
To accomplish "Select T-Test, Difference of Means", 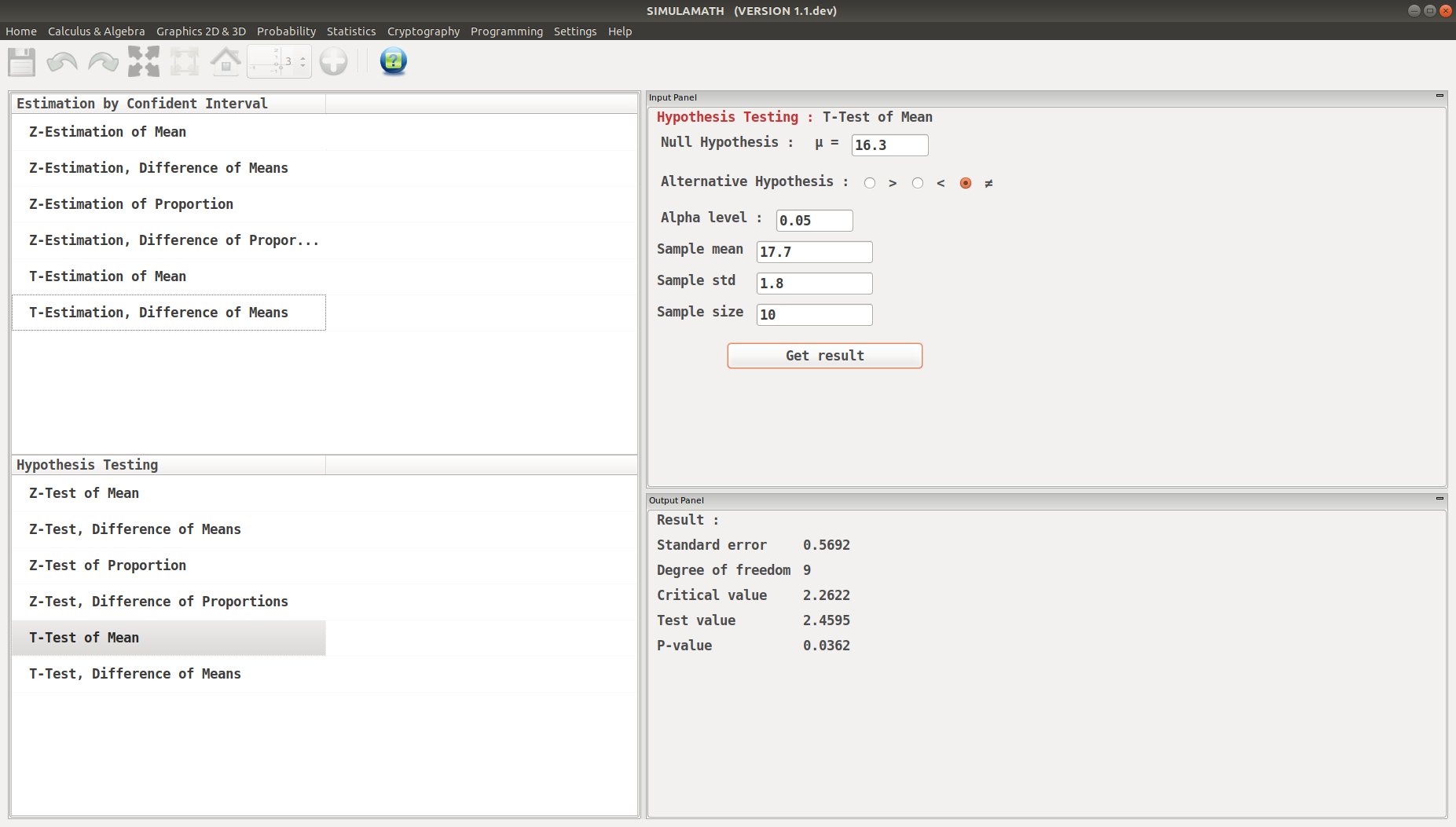I will point(169,674).
